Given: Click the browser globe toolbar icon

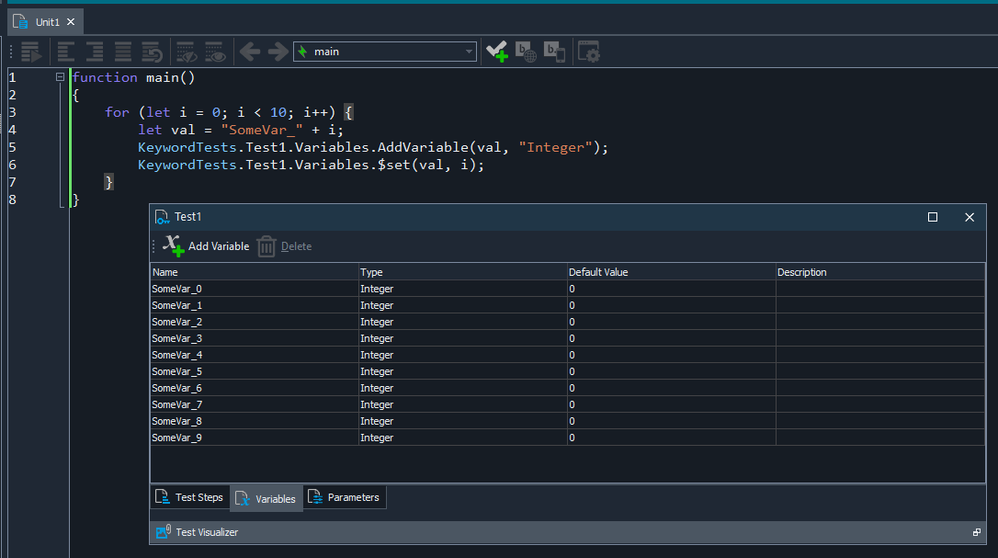Looking at the screenshot, I should pyautogui.click(x=526, y=52).
